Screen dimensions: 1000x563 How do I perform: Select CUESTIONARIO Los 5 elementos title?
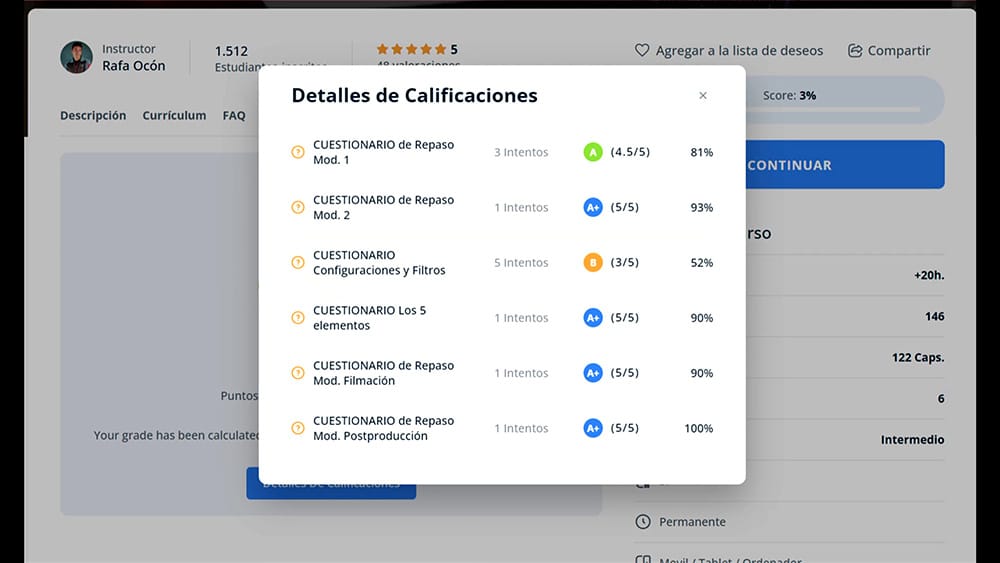point(369,318)
